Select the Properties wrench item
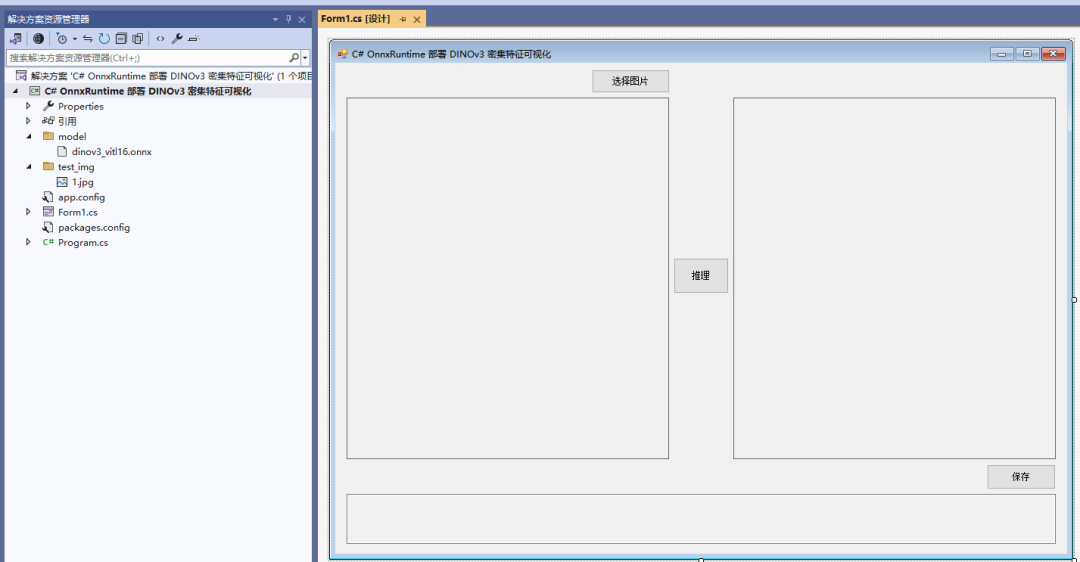Viewport: 1080px width, 562px height. (81, 106)
